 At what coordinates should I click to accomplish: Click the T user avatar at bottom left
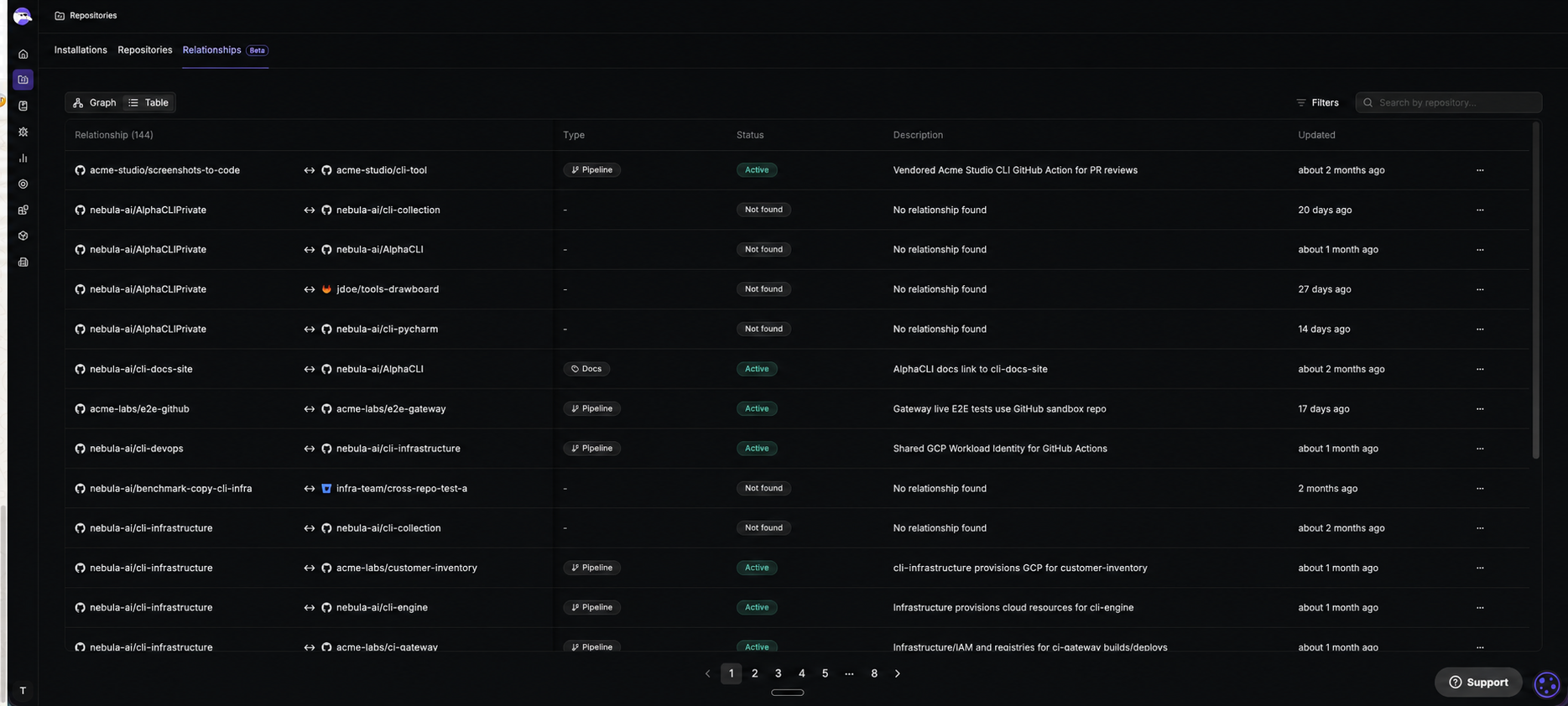(23, 691)
